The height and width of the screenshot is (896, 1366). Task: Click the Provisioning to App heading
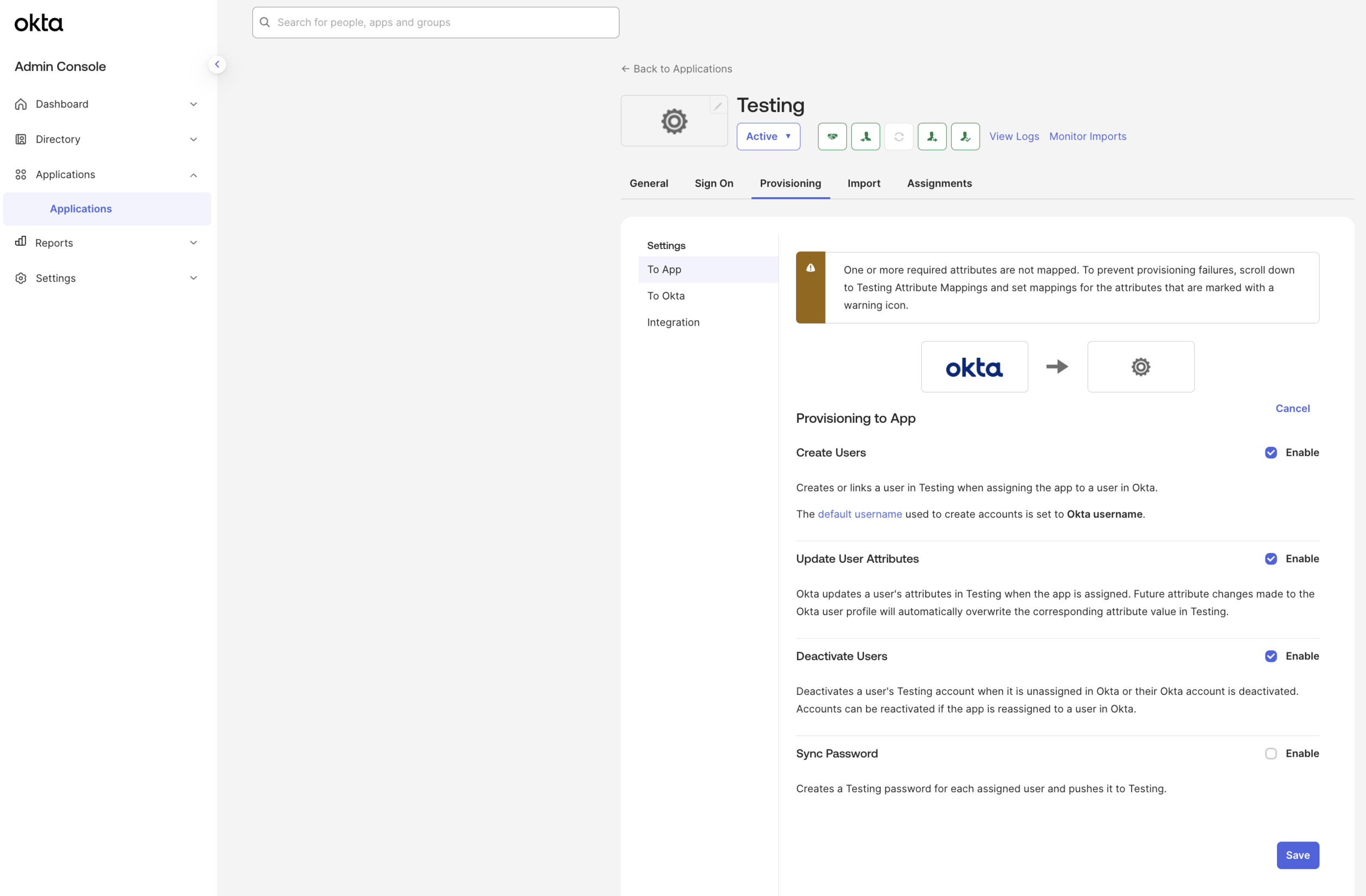(x=855, y=418)
